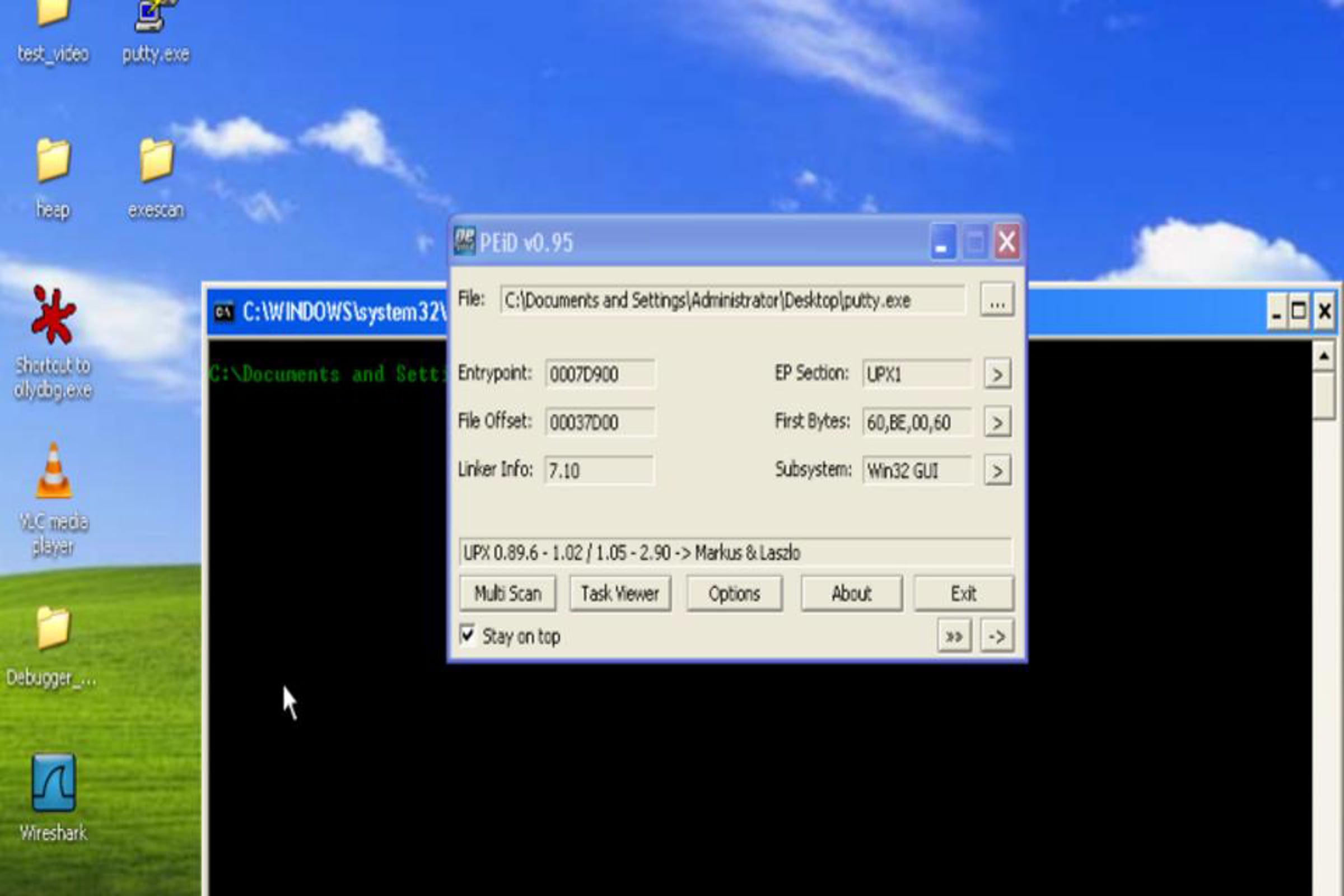
Task: Click the First Bytes value field
Action: (917, 422)
